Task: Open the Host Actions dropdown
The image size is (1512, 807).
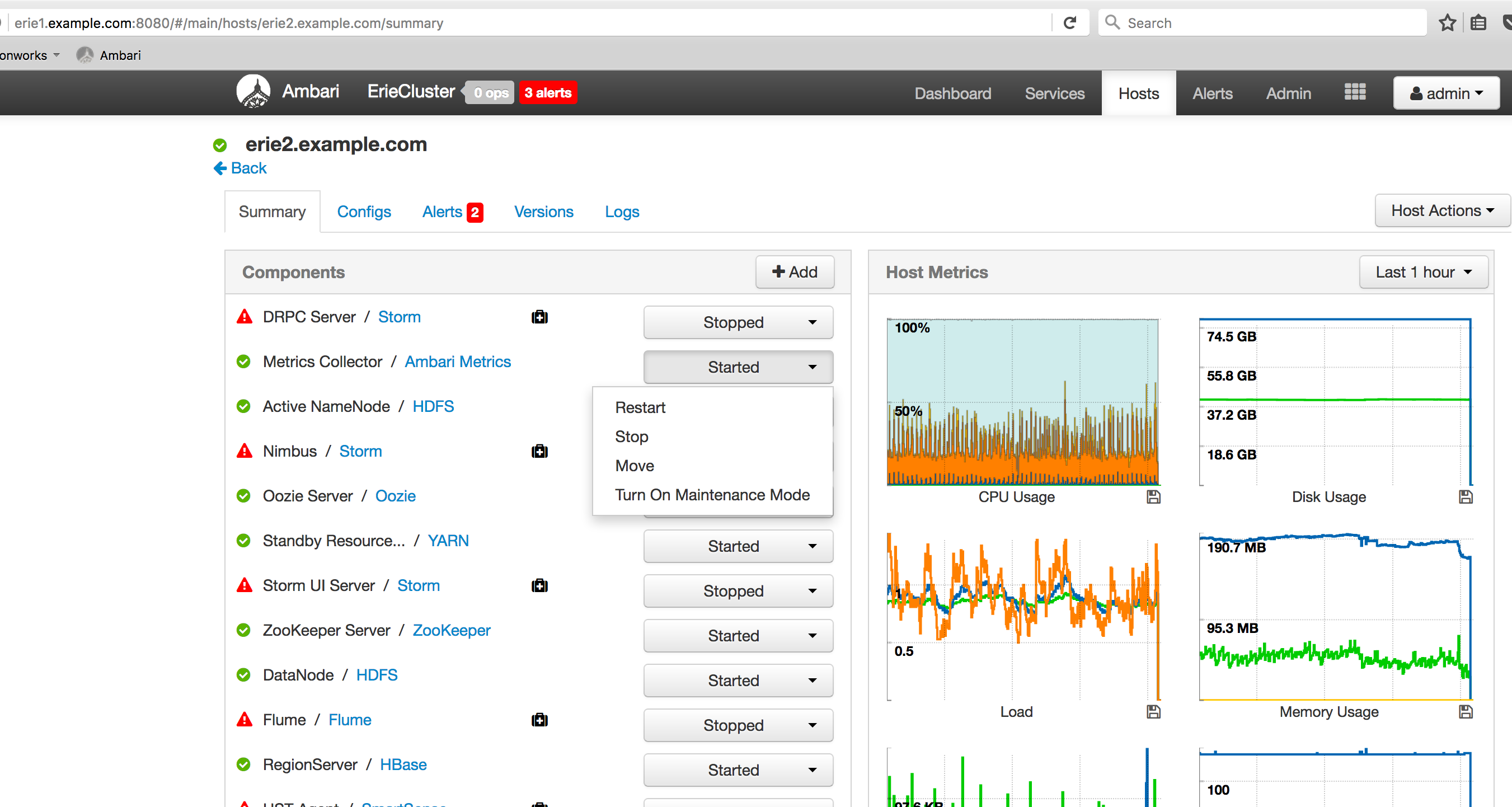Action: pos(1441,210)
